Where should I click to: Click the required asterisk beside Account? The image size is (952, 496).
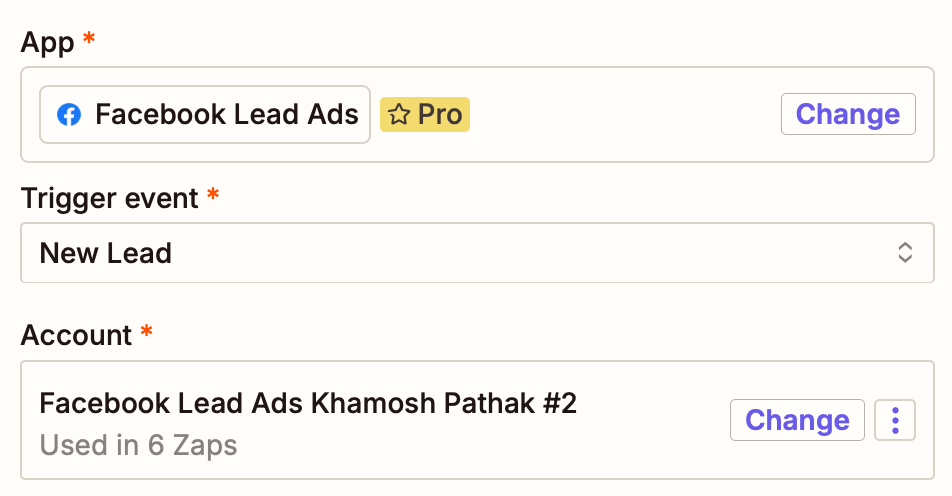(x=147, y=333)
